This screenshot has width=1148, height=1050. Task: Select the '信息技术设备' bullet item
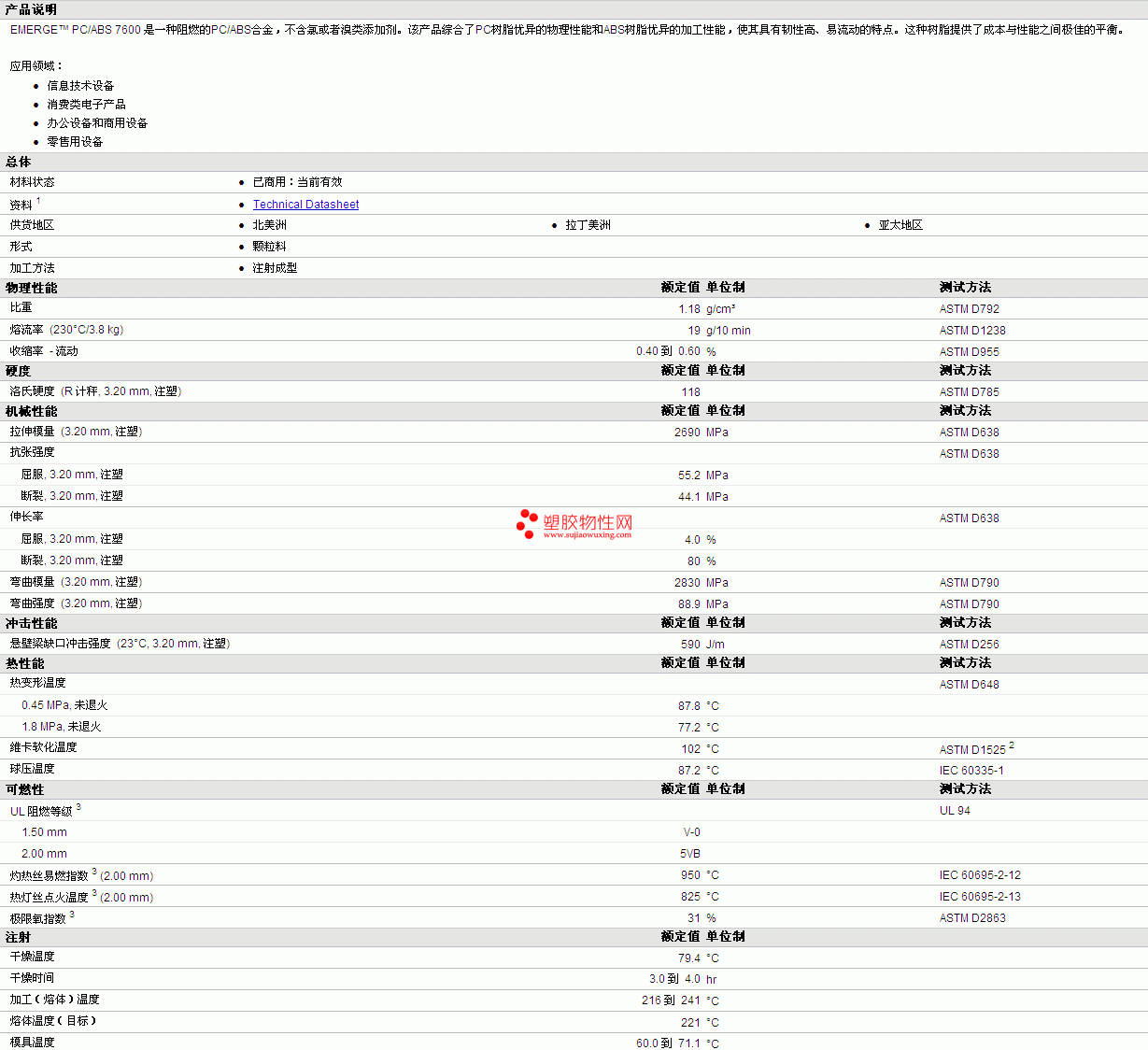(x=80, y=86)
